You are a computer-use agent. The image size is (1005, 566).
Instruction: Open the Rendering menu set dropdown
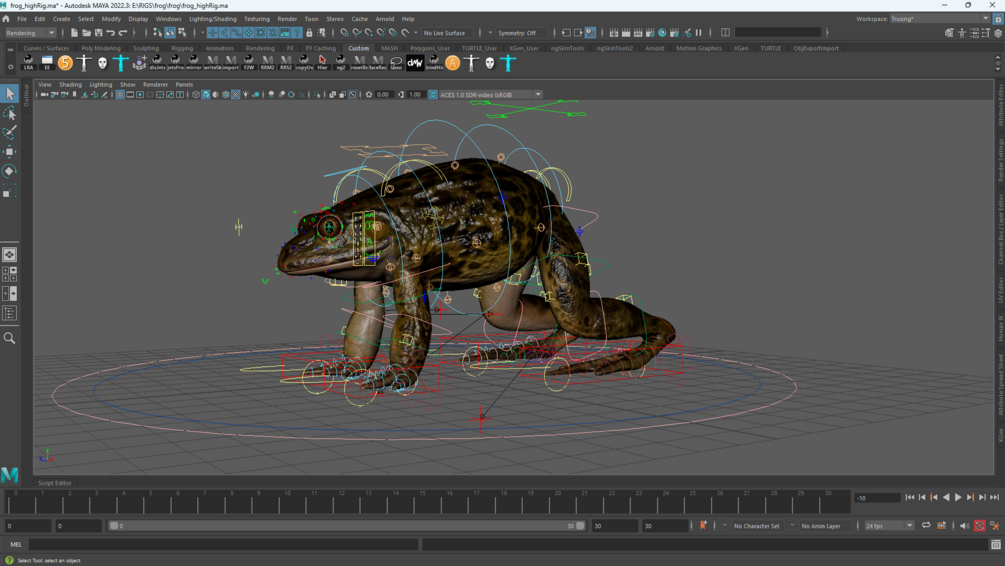[x=30, y=33]
